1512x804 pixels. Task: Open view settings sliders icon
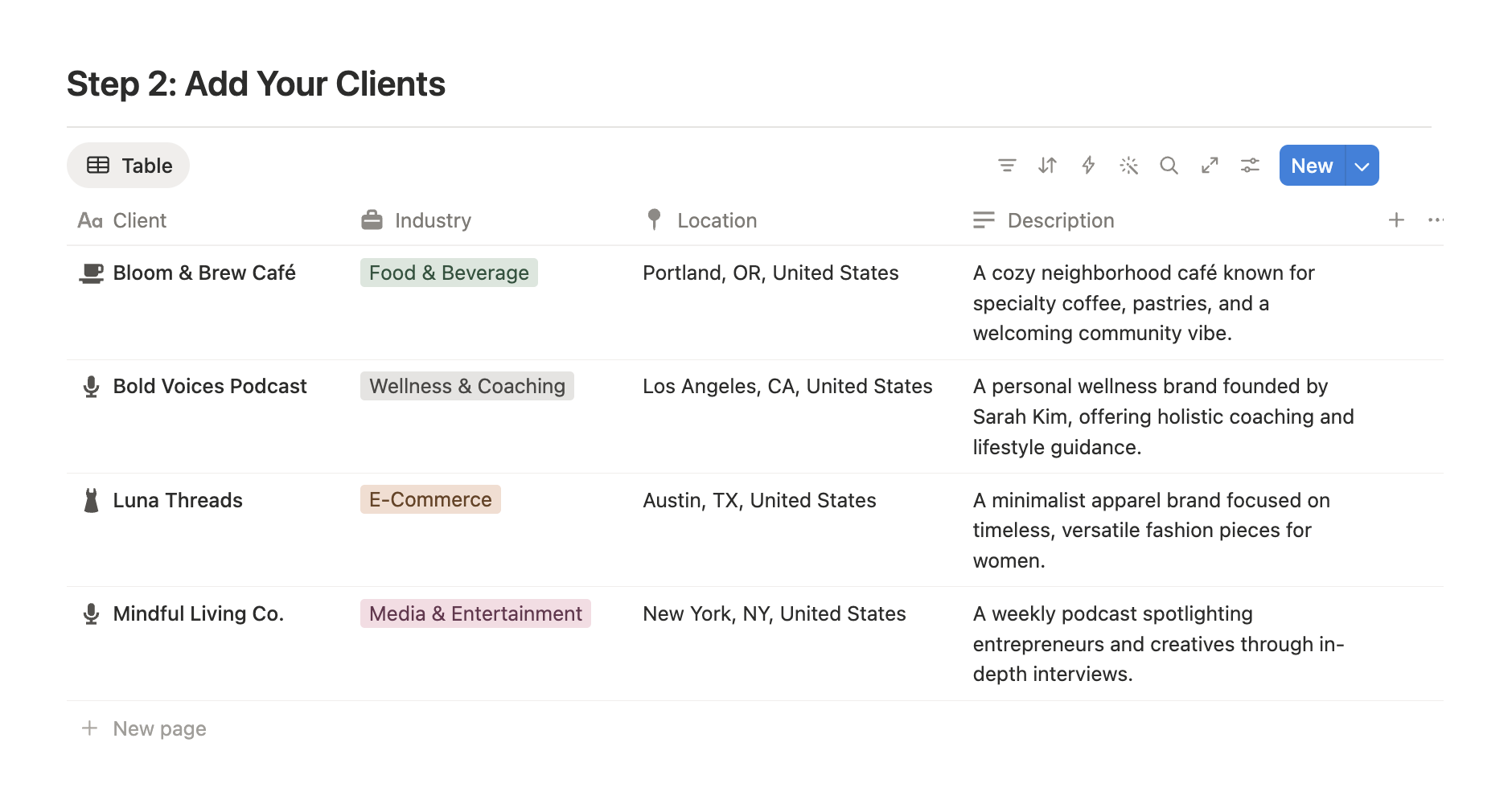click(x=1250, y=166)
